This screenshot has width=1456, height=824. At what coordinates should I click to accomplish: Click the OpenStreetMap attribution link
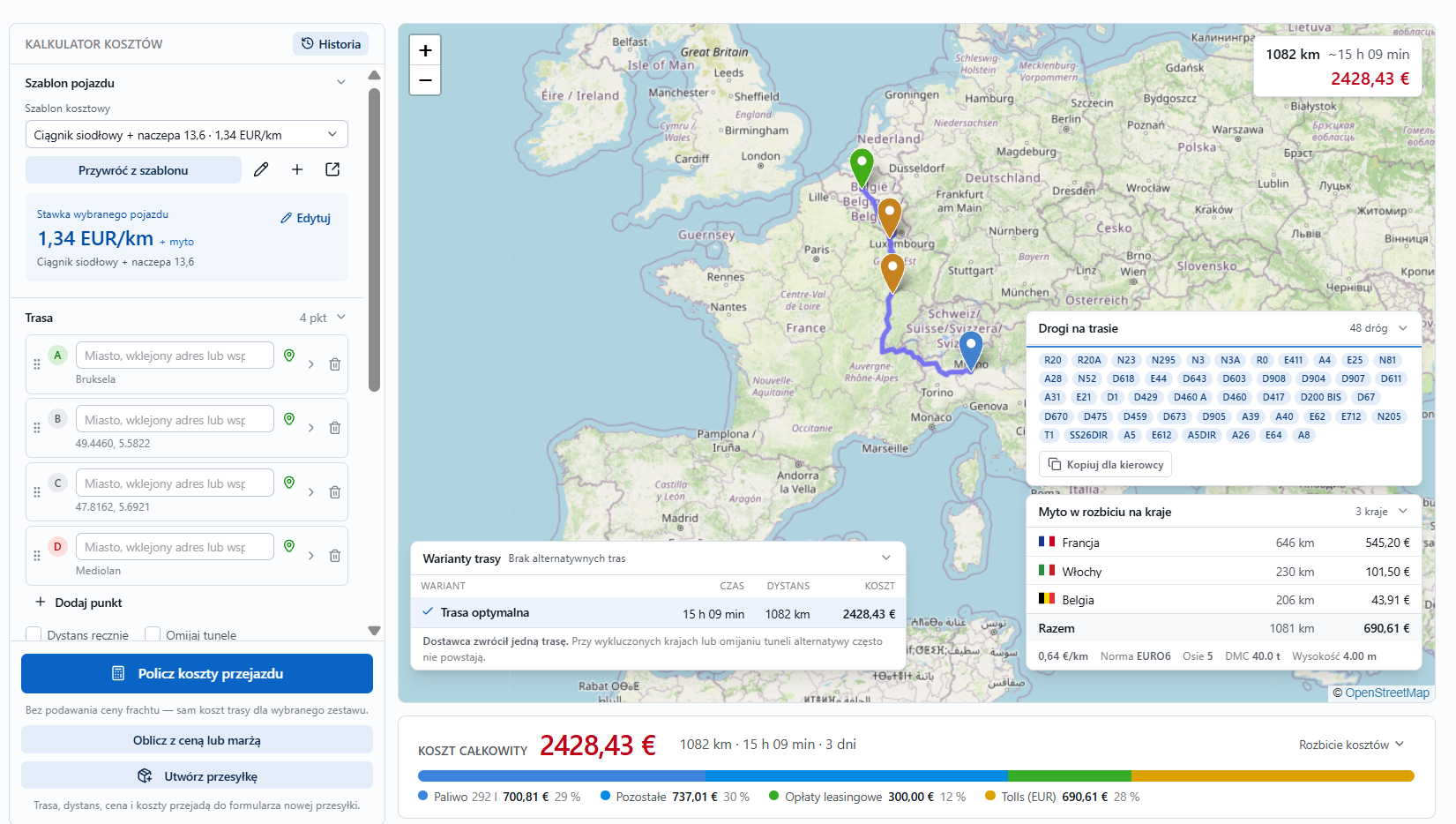tap(1386, 693)
